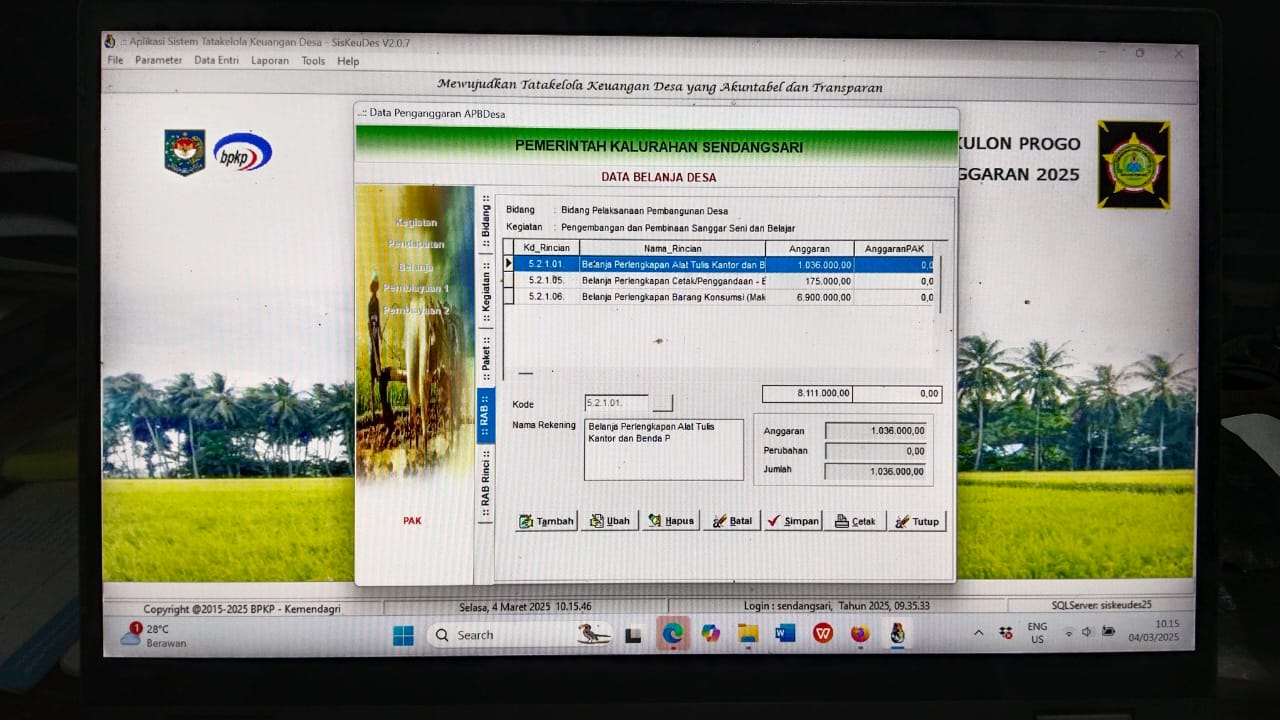Open Copilot from the taskbar

pos(710,634)
